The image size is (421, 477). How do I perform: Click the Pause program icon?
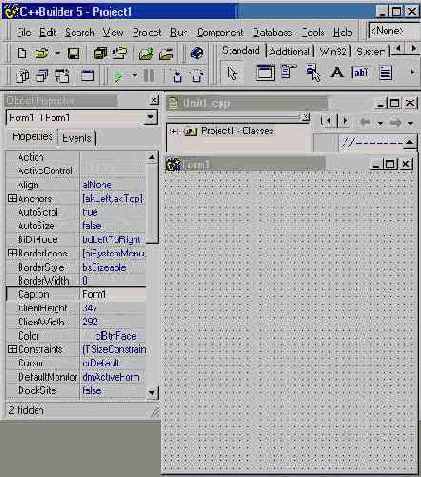point(149,76)
